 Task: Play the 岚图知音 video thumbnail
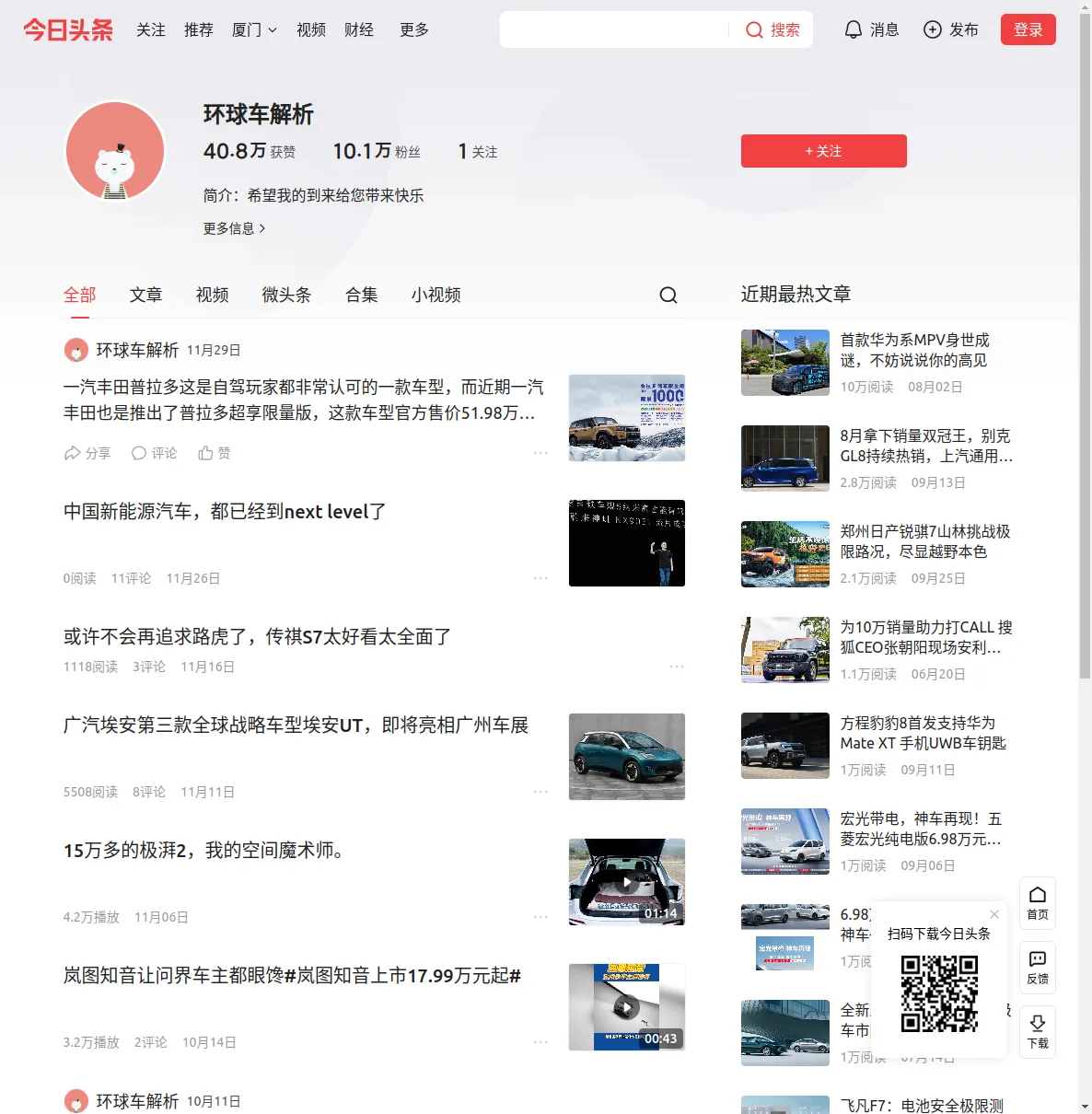[x=627, y=1007]
